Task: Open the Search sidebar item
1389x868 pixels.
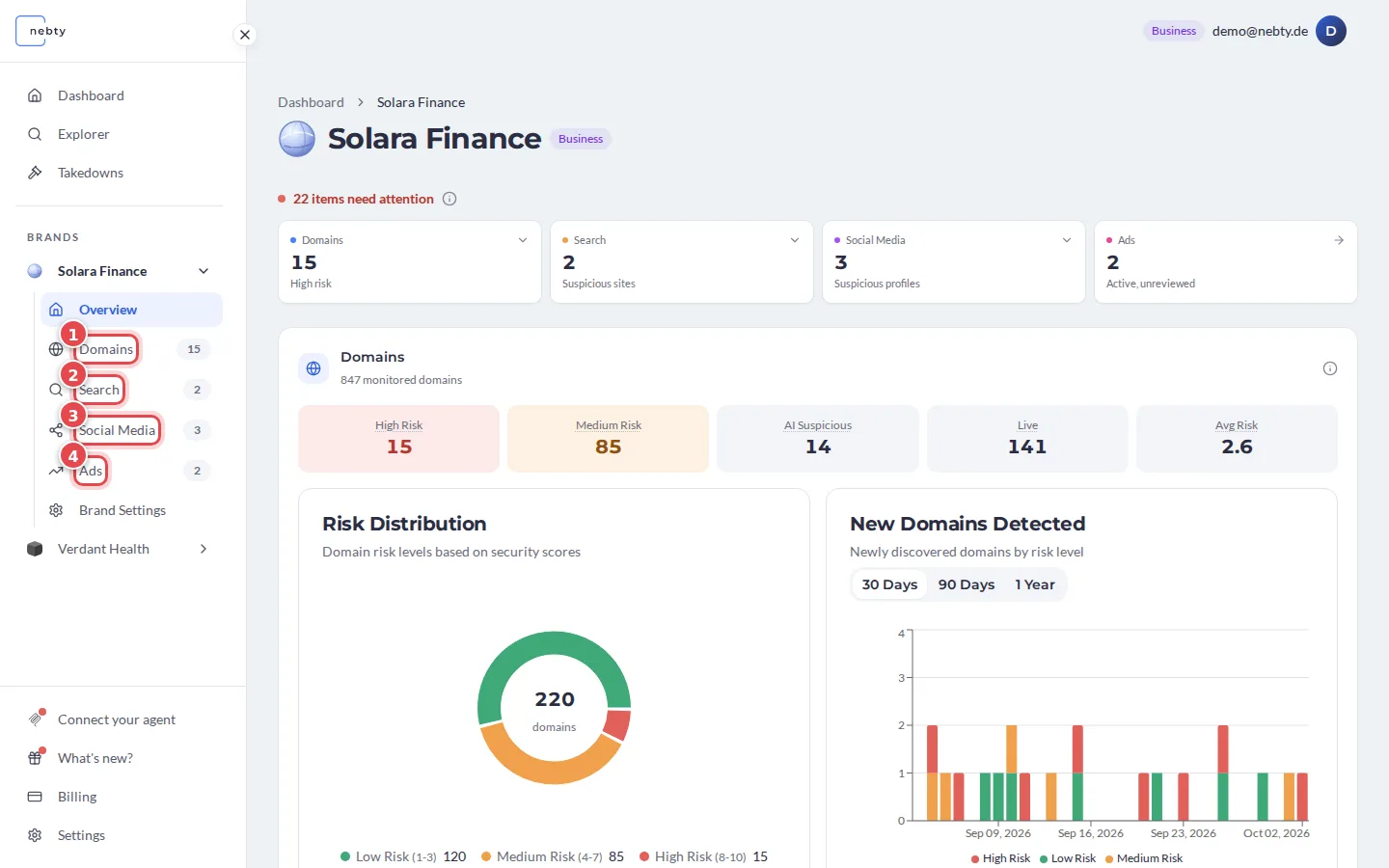Action: pyautogui.click(x=99, y=390)
